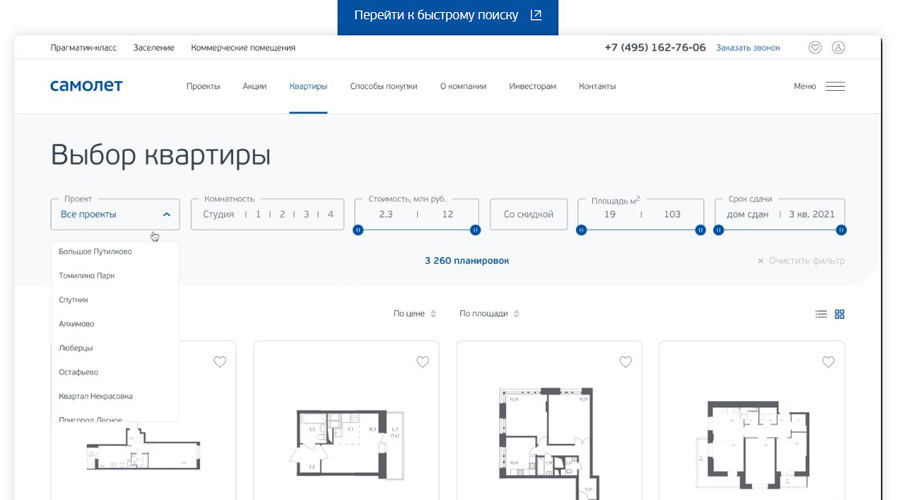Open the Акции nav item
This screenshot has width=900, height=500.
[x=254, y=86]
